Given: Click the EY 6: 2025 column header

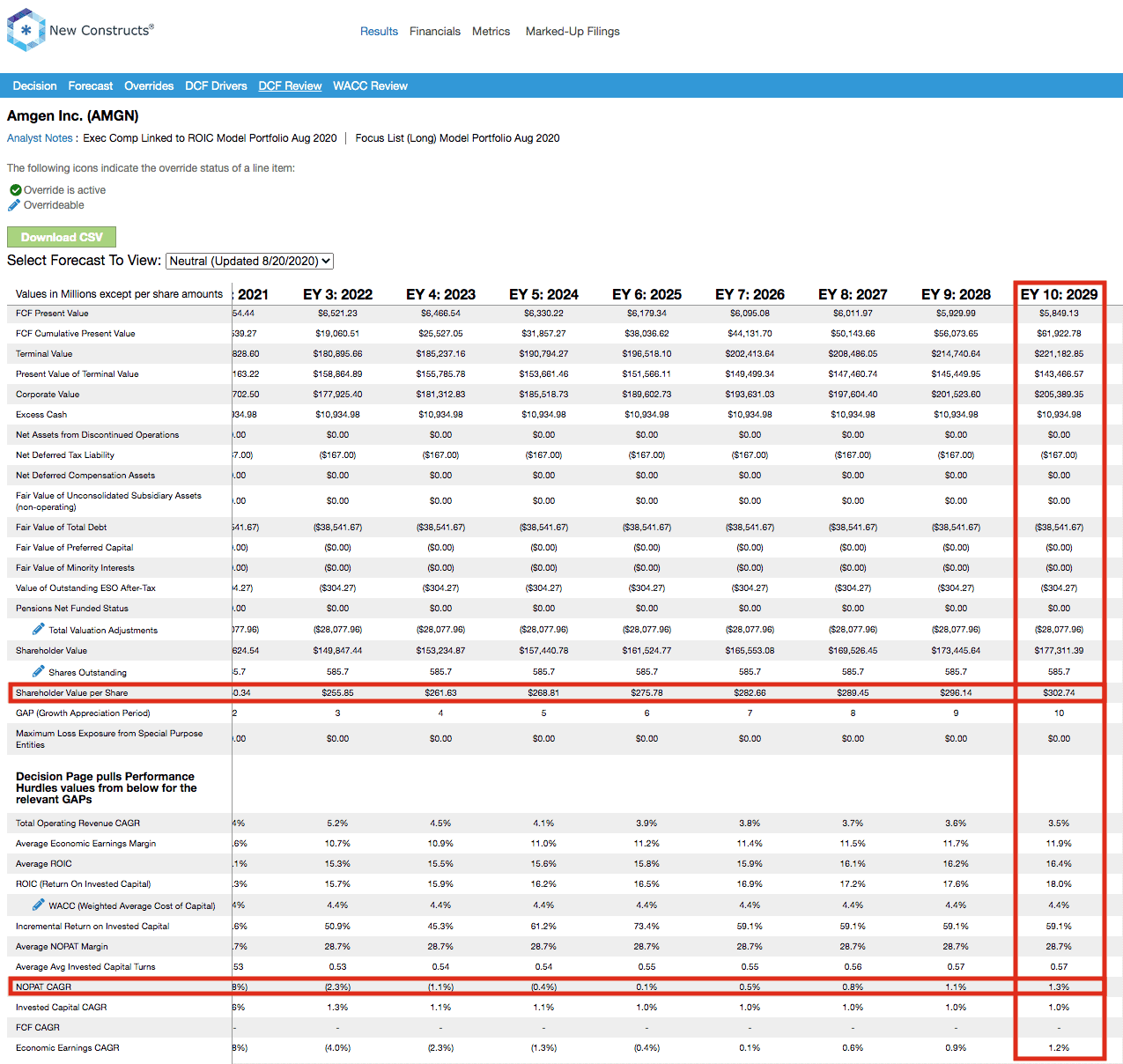Looking at the screenshot, I should click(x=646, y=294).
